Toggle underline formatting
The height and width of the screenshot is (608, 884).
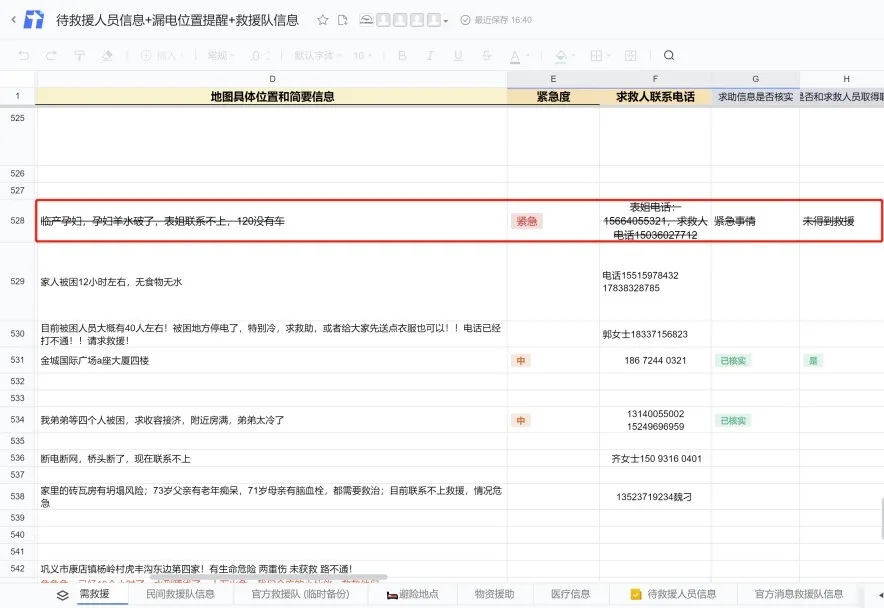[x=458, y=55]
